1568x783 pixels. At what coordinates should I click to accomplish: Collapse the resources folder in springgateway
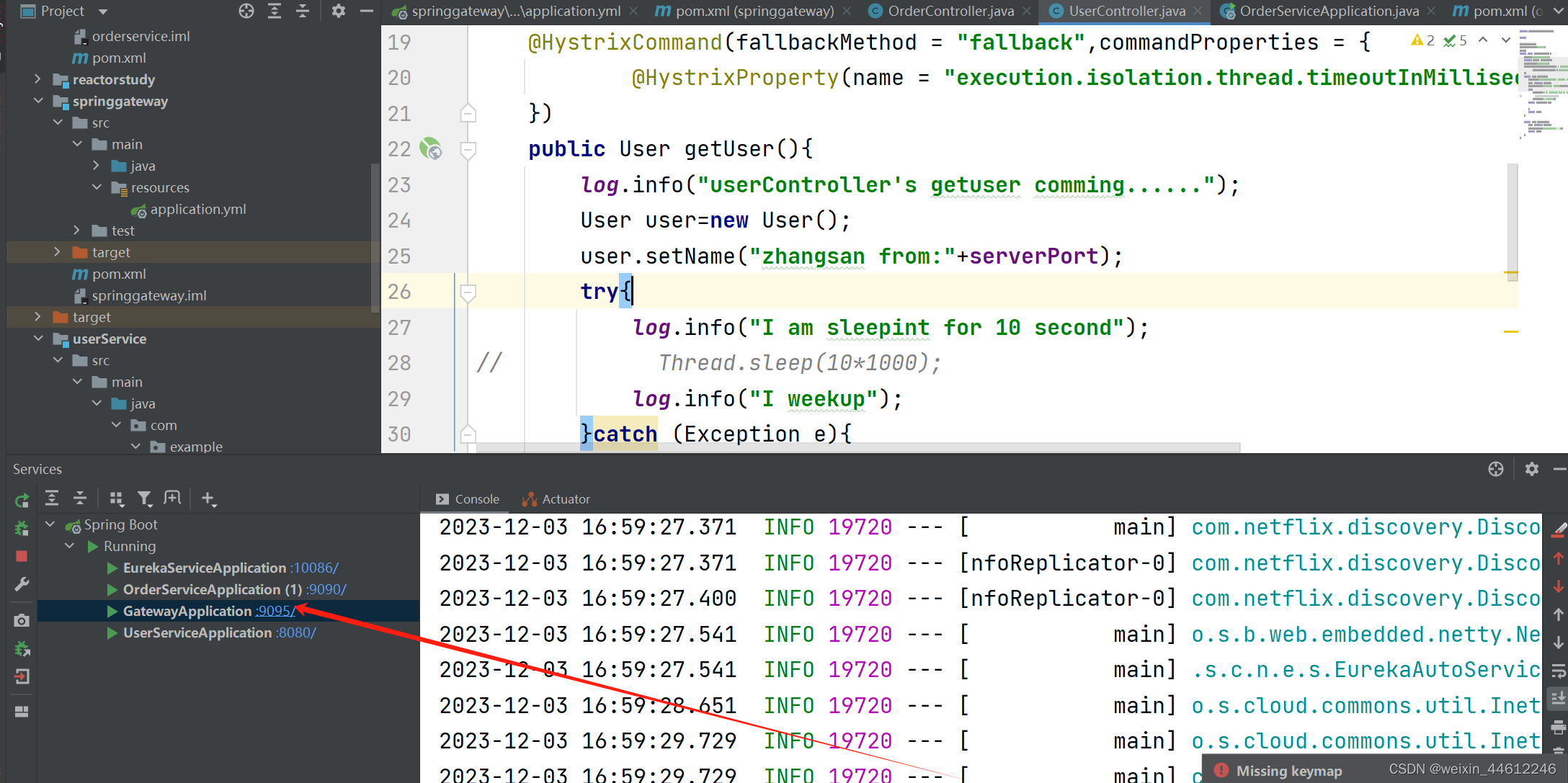pos(97,187)
